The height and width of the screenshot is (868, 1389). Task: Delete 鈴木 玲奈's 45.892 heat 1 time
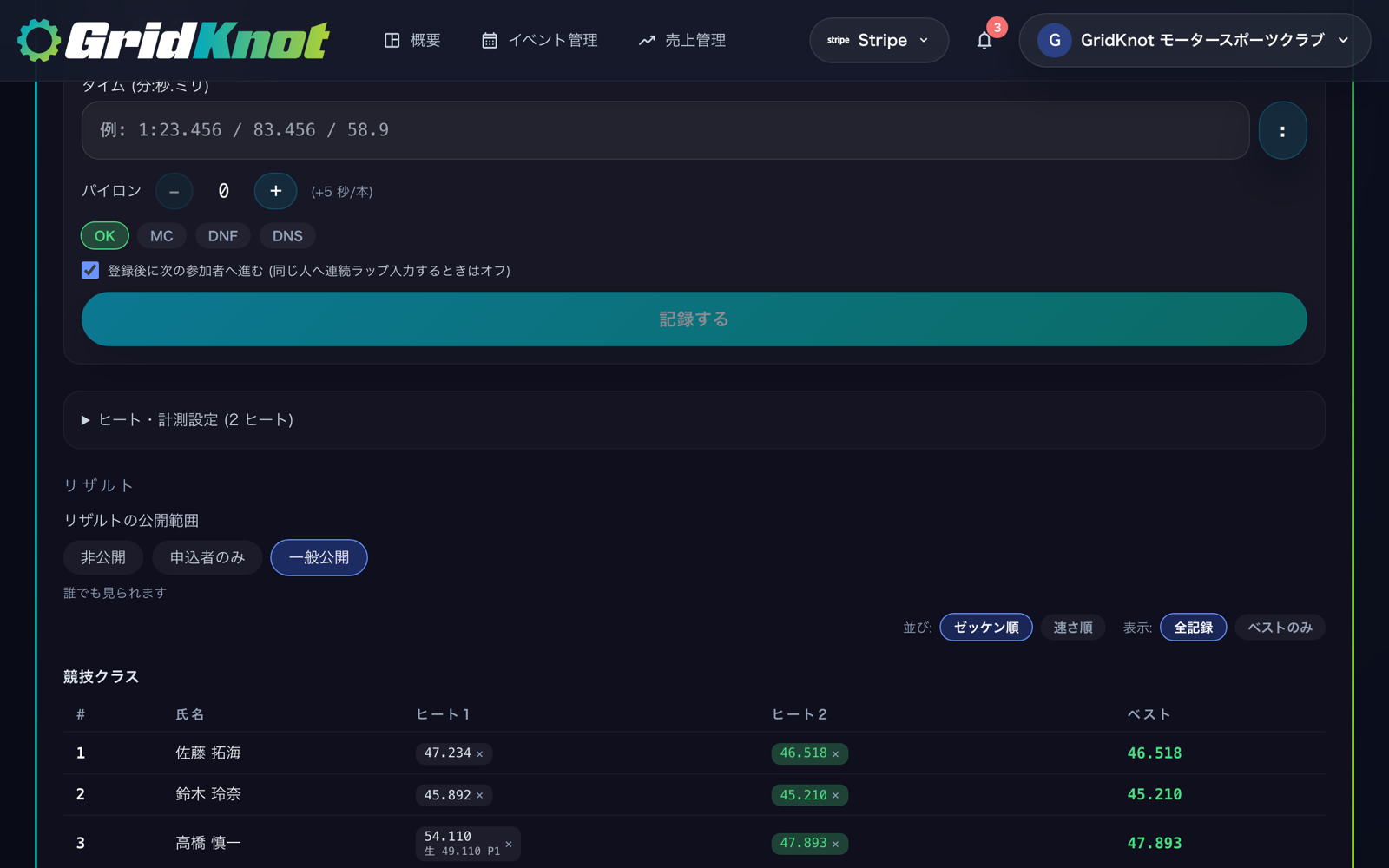click(479, 796)
